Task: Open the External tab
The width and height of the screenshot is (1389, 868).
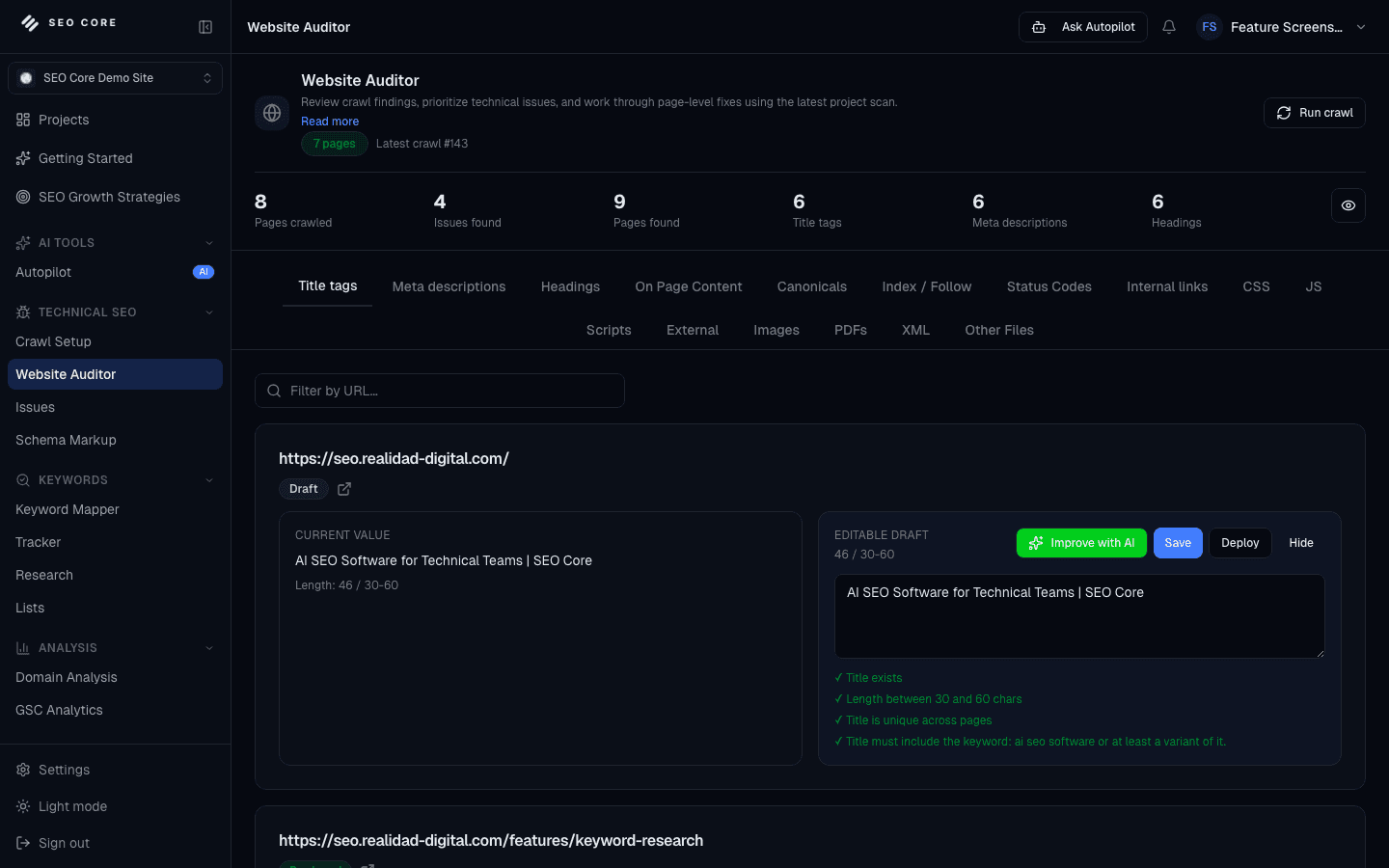Action: [693, 330]
